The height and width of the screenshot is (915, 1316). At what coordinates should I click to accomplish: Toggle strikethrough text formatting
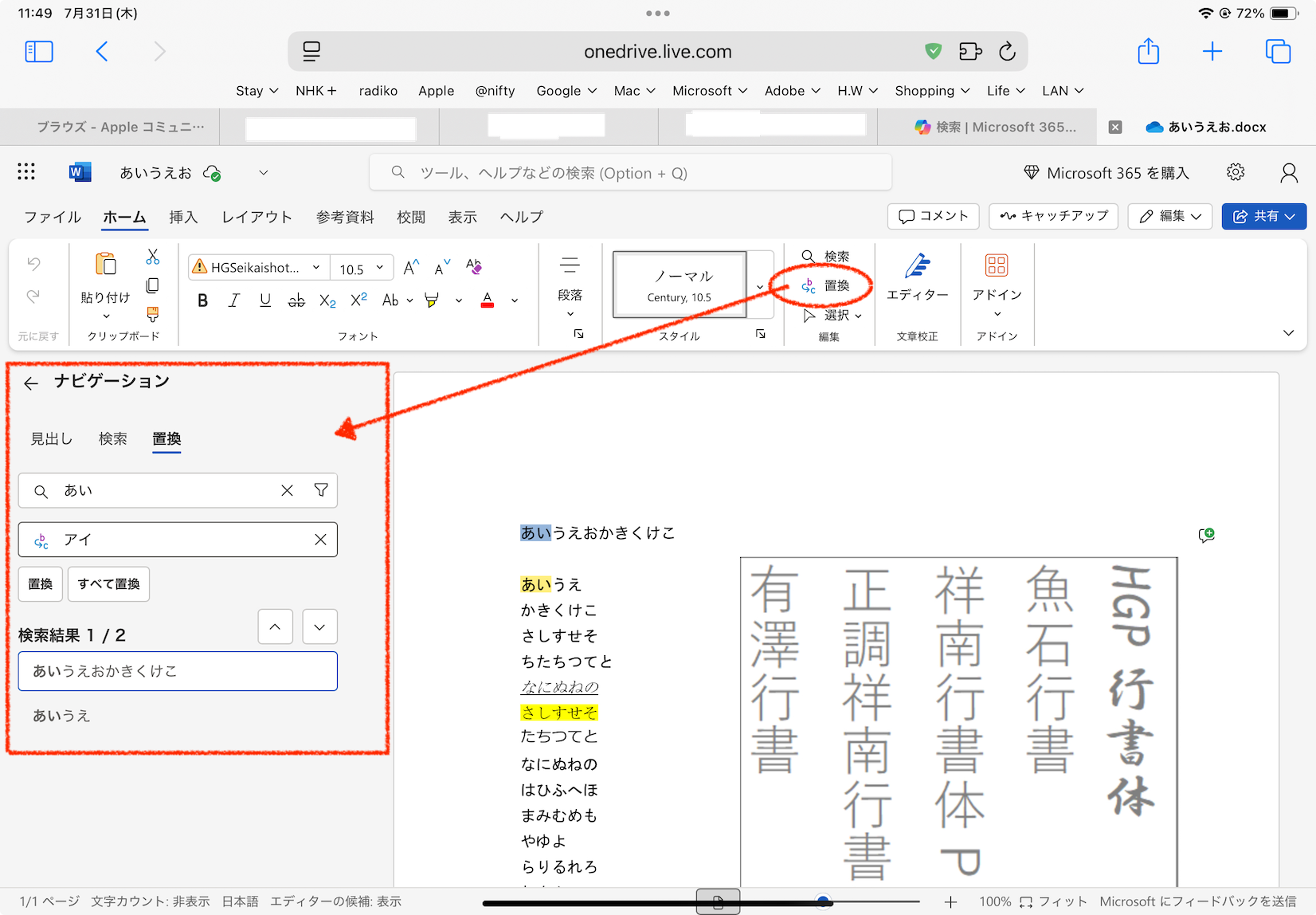click(x=296, y=300)
